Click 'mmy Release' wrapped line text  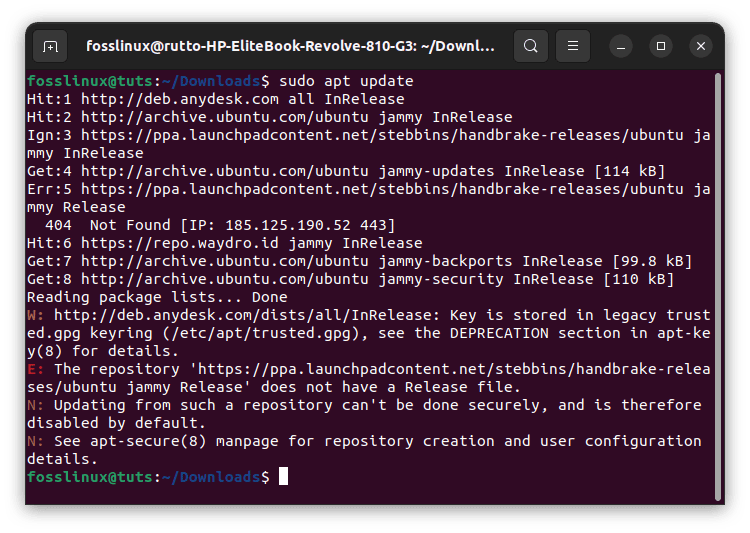click(77, 207)
